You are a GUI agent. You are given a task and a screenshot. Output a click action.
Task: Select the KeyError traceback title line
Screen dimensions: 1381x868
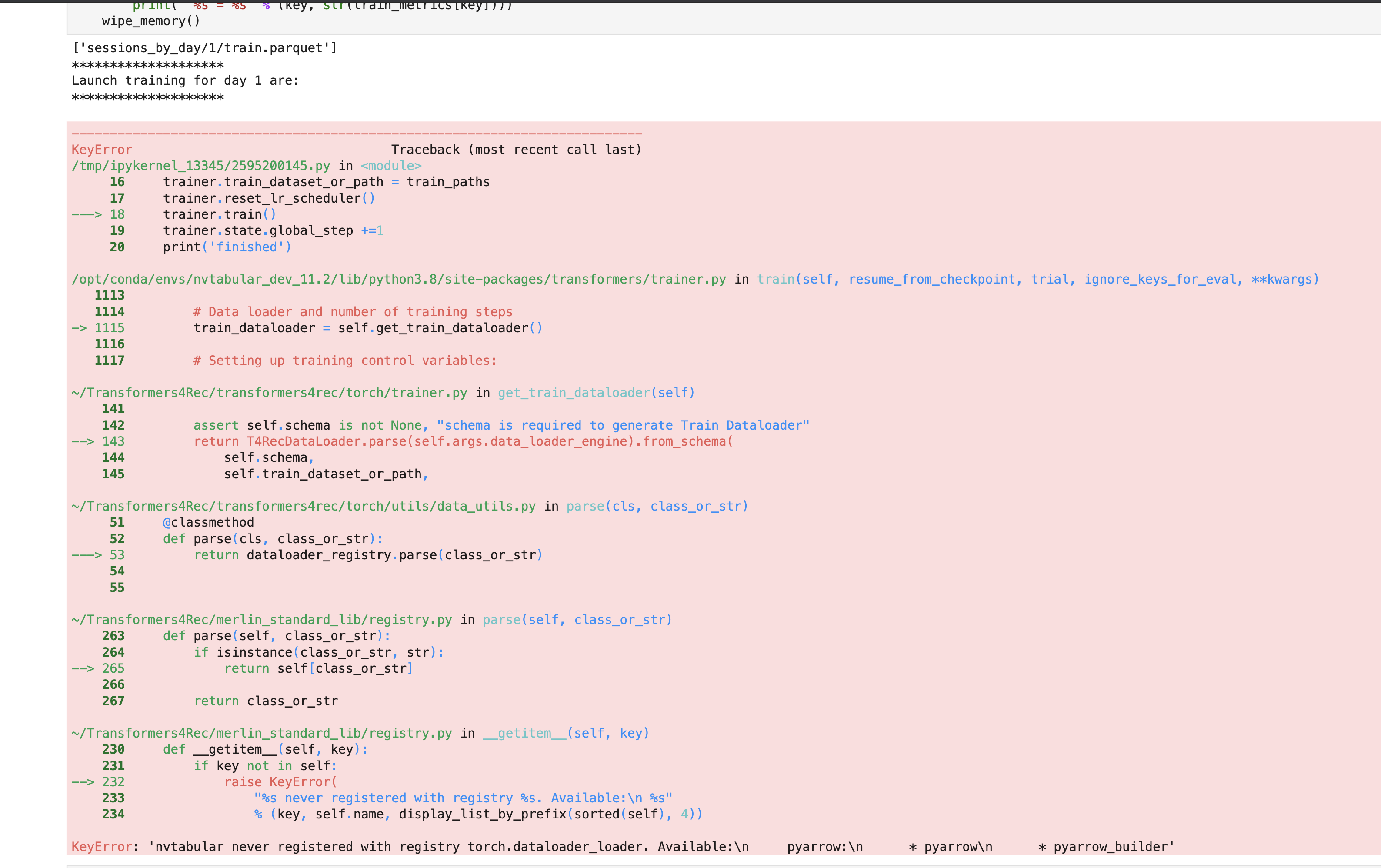[x=101, y=149]
